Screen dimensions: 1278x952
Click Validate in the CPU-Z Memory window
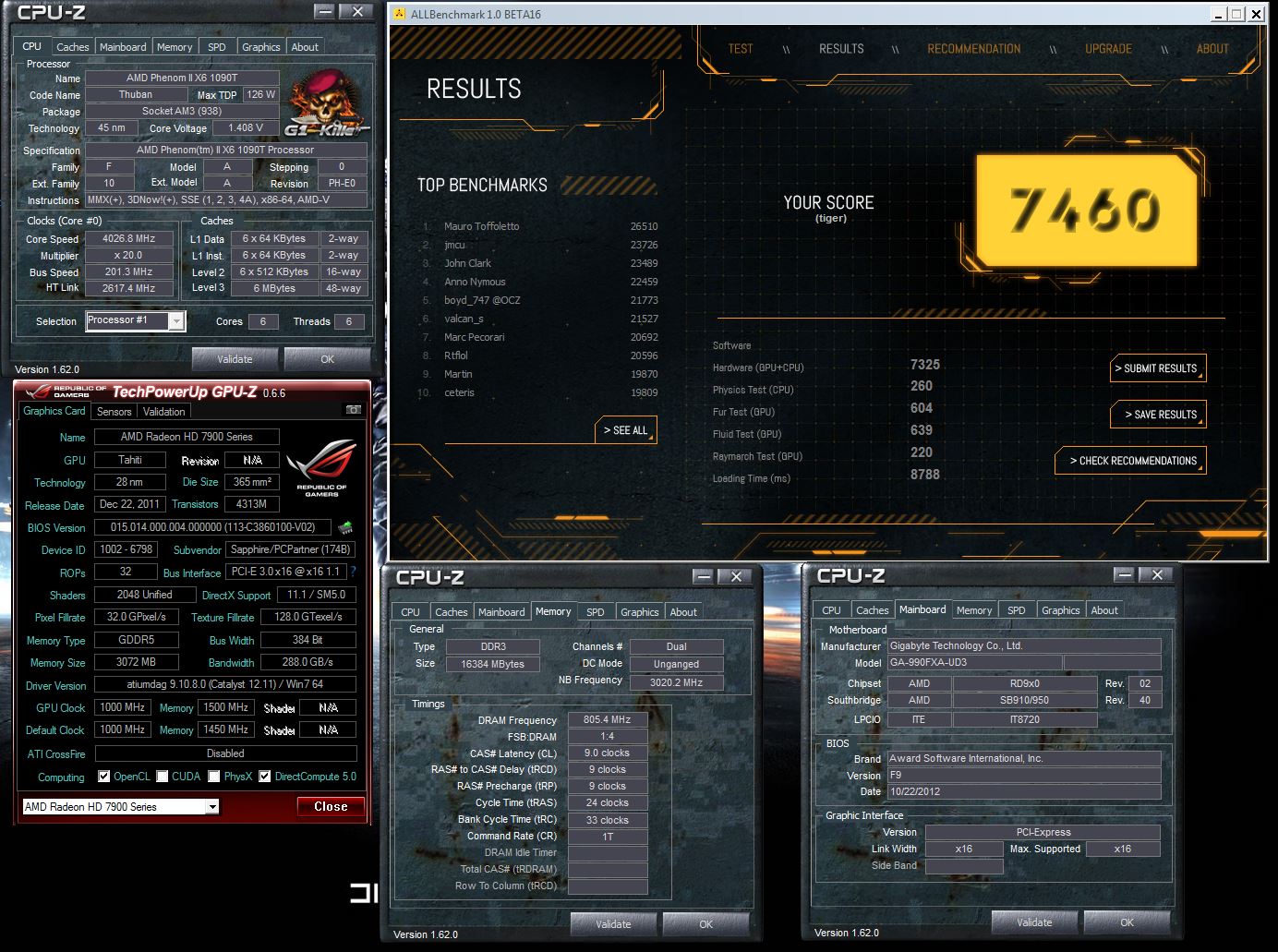(613, 923)
